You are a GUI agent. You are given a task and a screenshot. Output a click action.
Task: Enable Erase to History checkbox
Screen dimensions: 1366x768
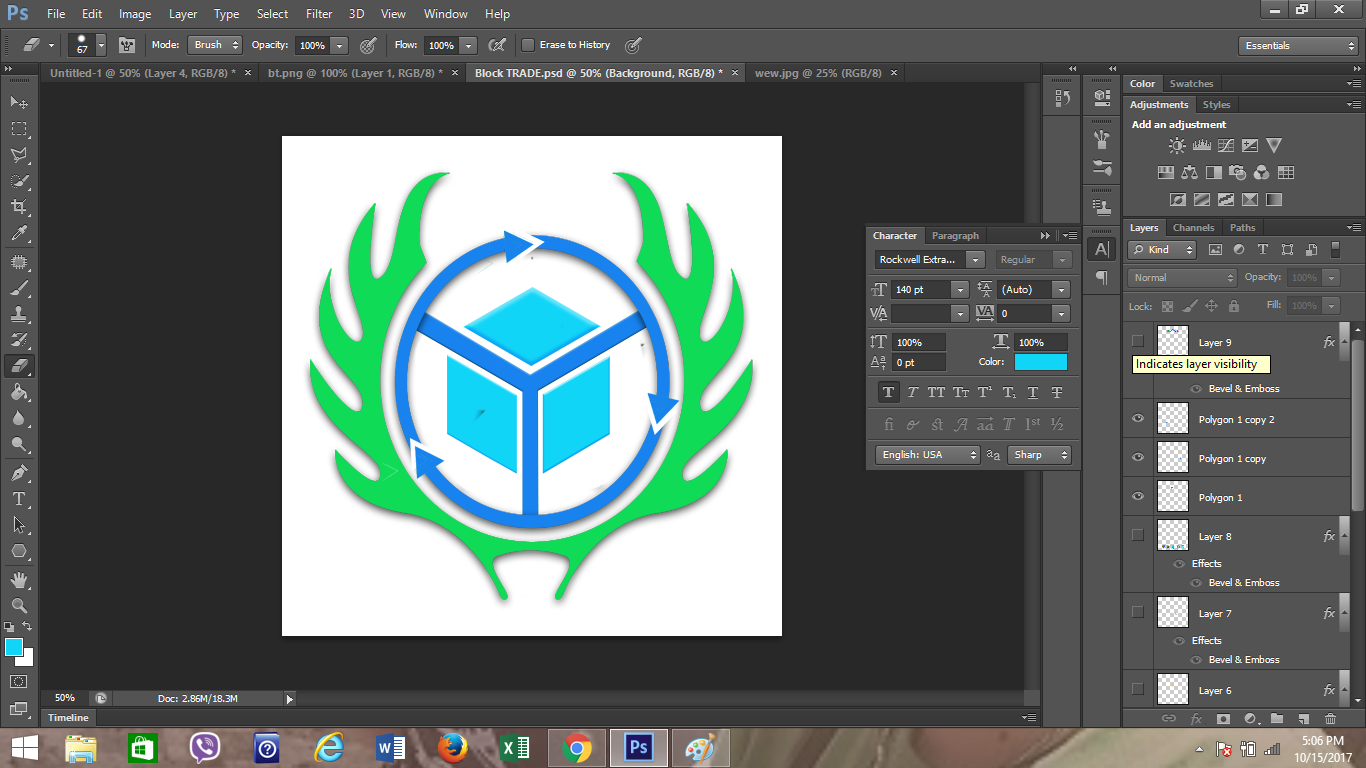click(528, 45)
